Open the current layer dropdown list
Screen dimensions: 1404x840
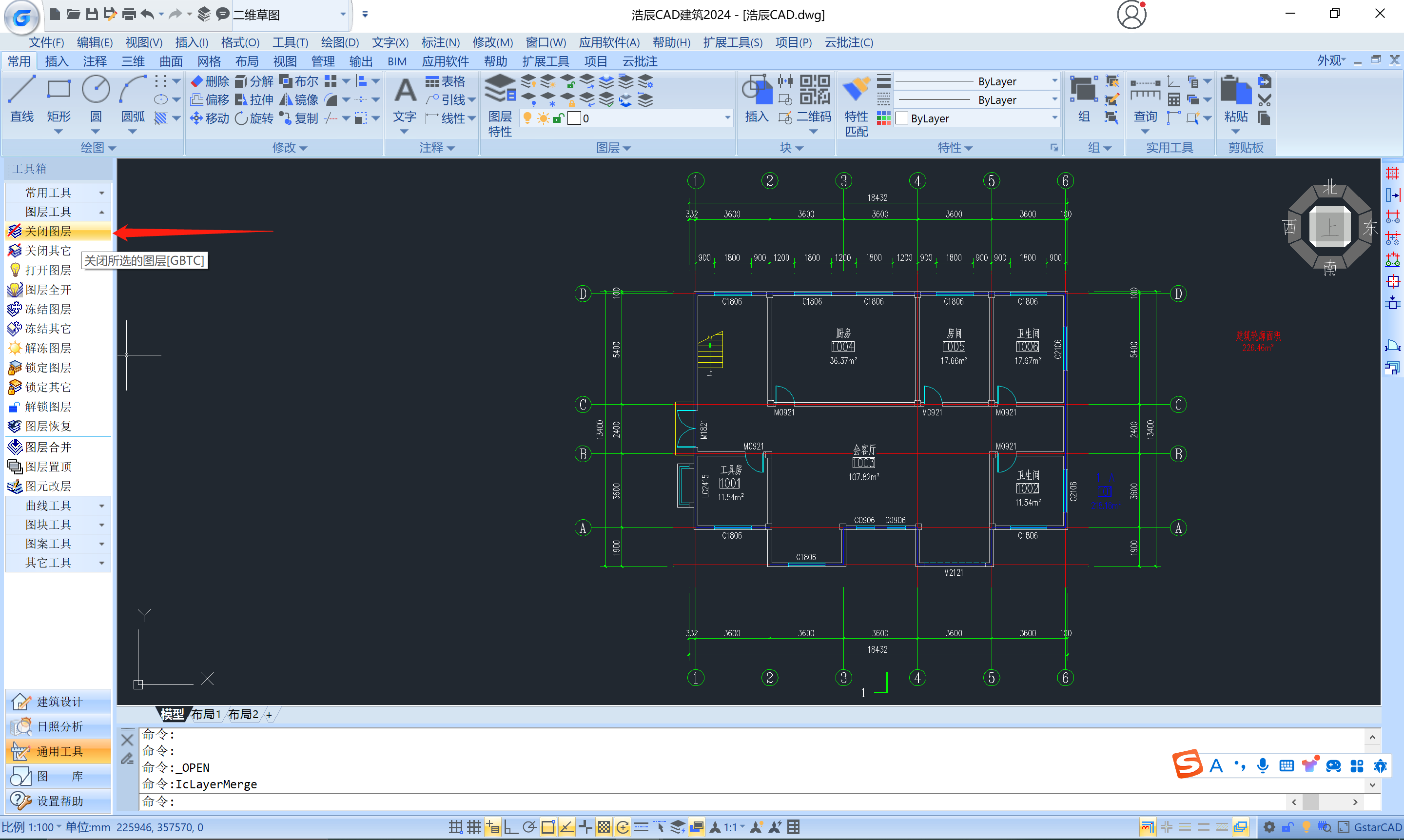point(727,118)
